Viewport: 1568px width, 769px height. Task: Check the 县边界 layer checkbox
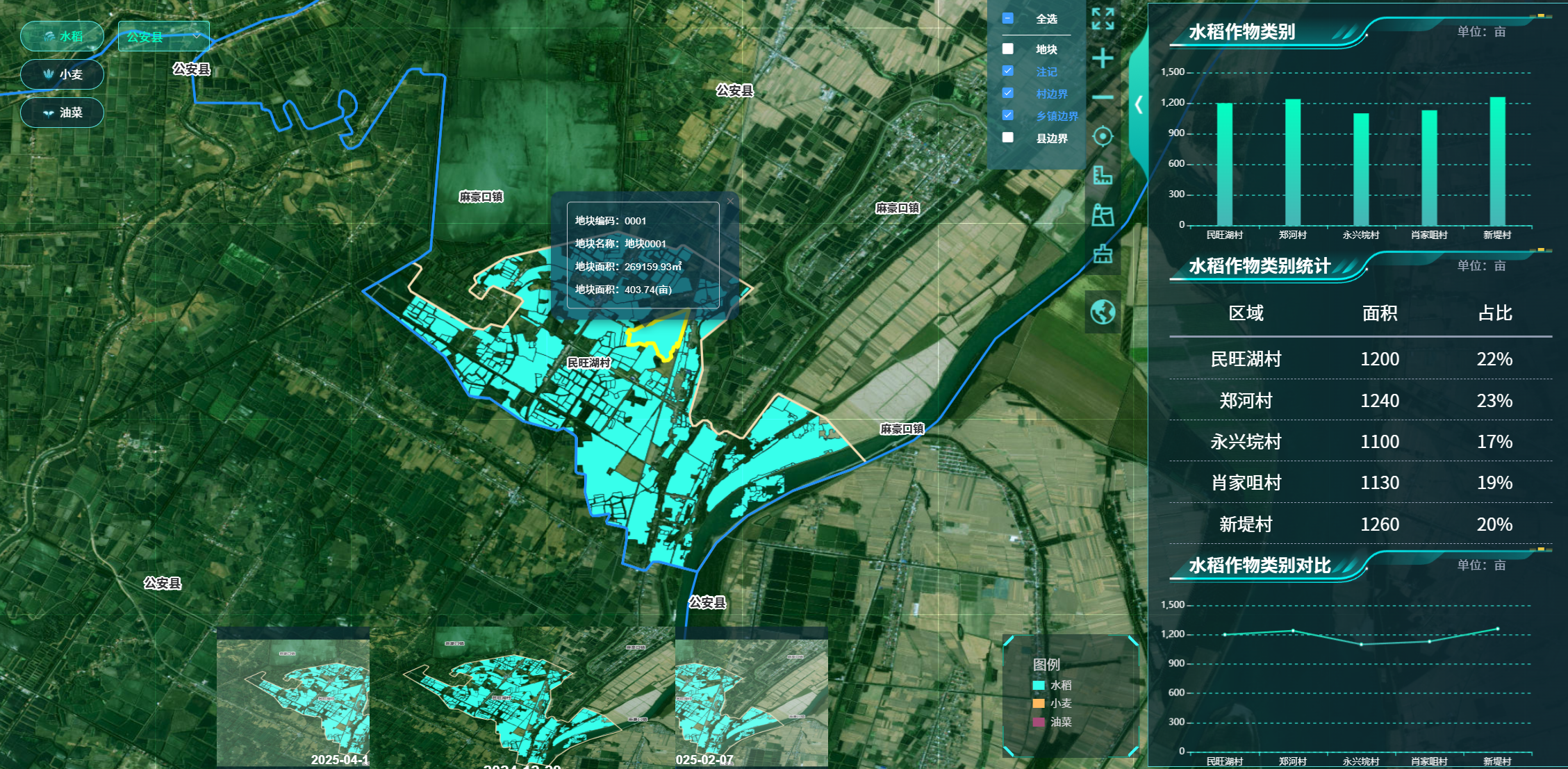click(1008, 138)
